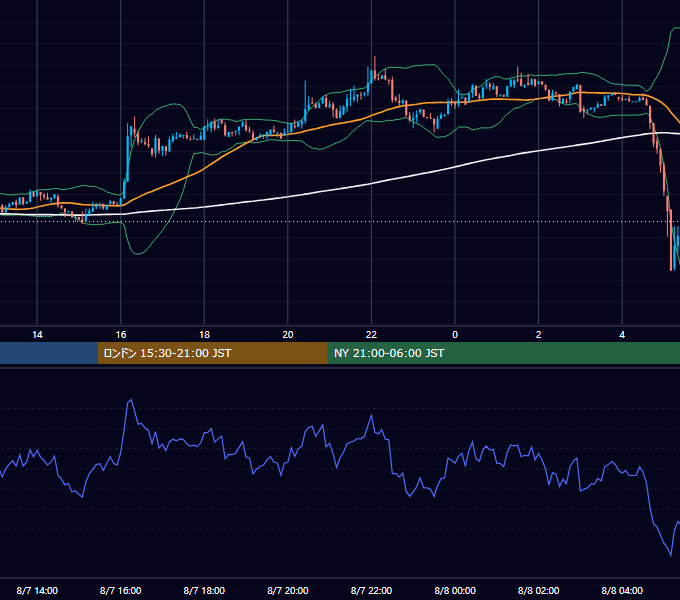This screenshot has width=680, height=600.
Task: Click the 0 hour axis label
Action: coord(455,335)
